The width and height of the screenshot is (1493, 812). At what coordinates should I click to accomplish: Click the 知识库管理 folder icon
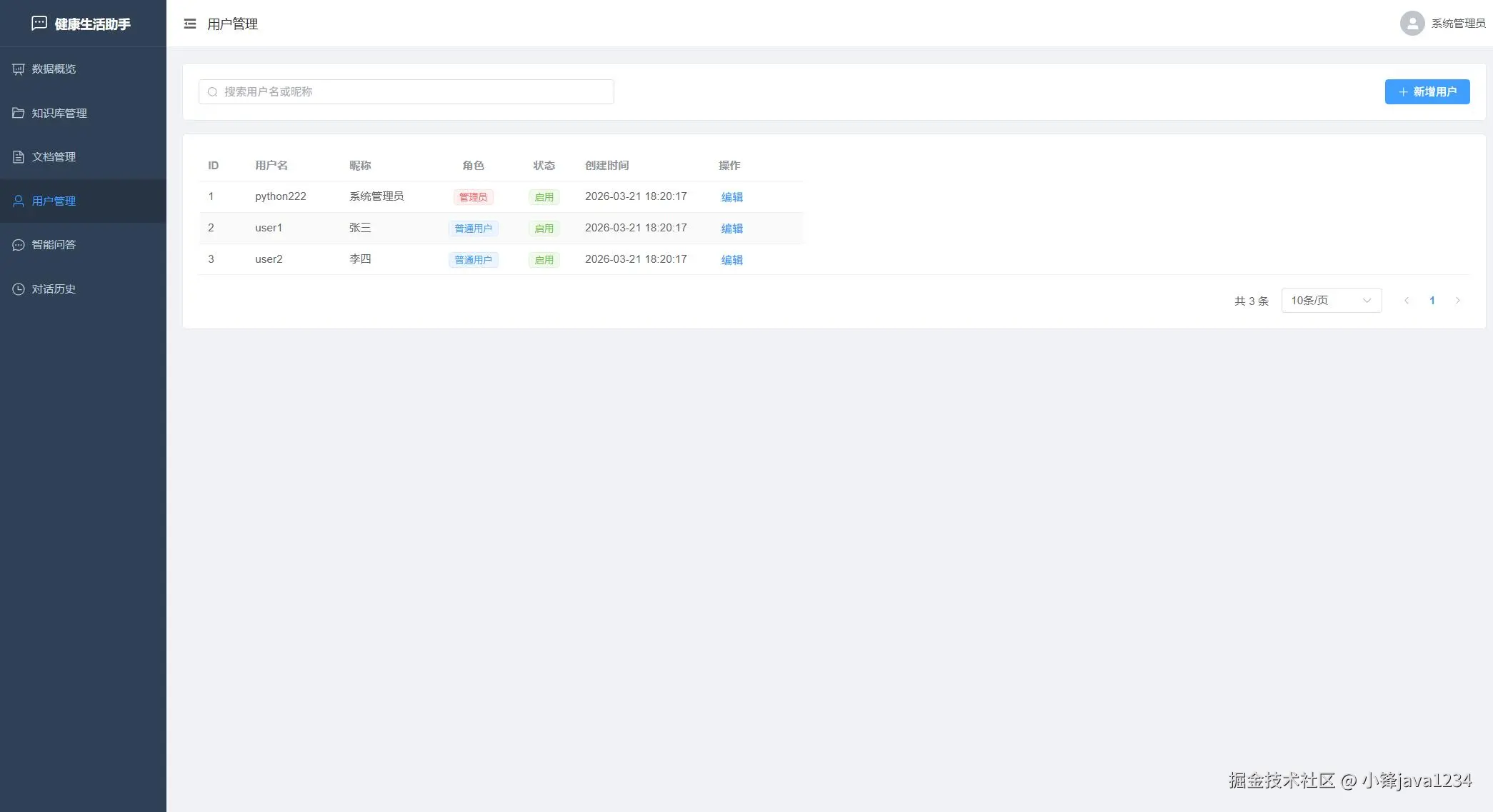pyautogui.click(x=19, y=113)
